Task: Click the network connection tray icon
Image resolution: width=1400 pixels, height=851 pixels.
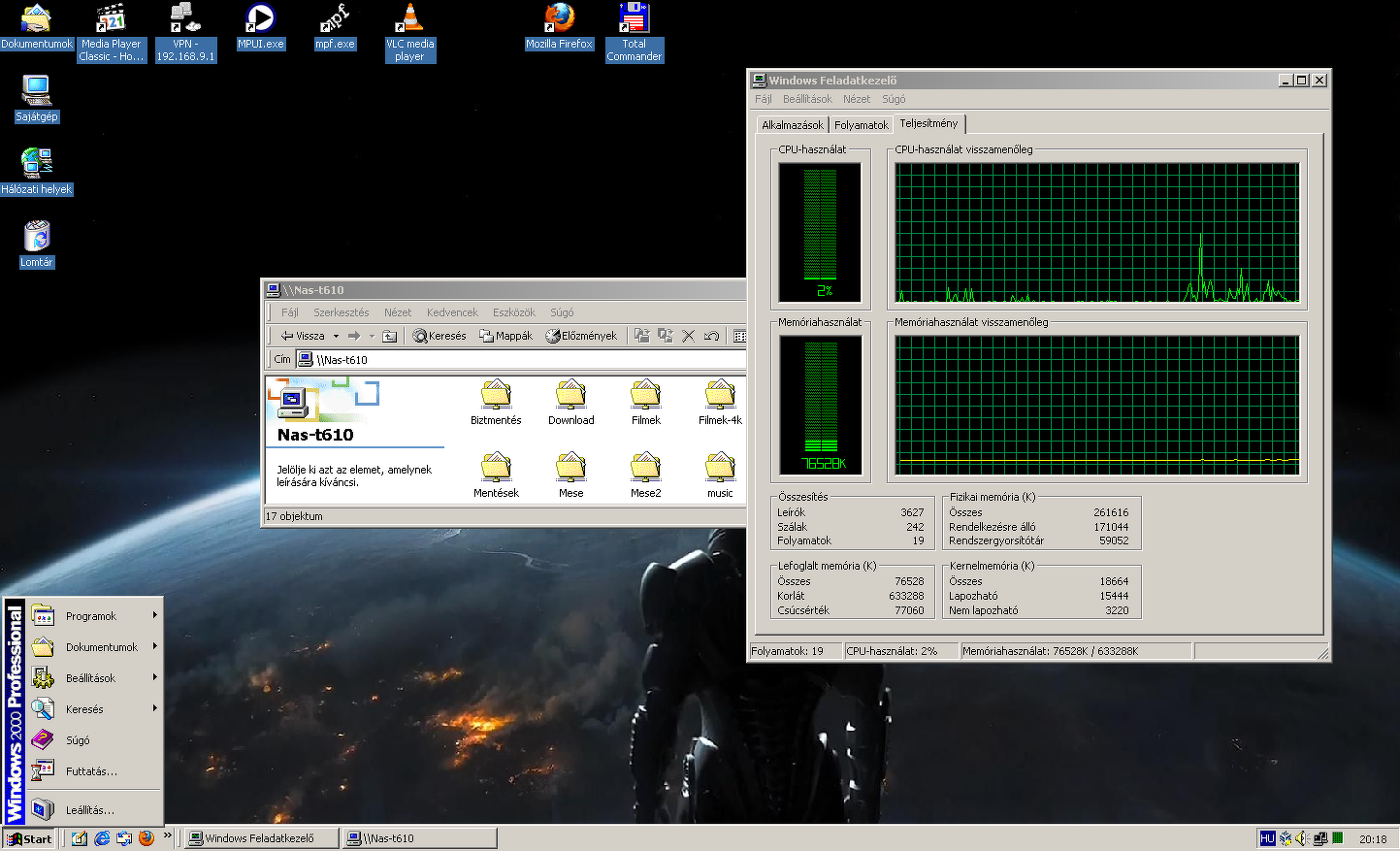Action: pos(1319,838)
